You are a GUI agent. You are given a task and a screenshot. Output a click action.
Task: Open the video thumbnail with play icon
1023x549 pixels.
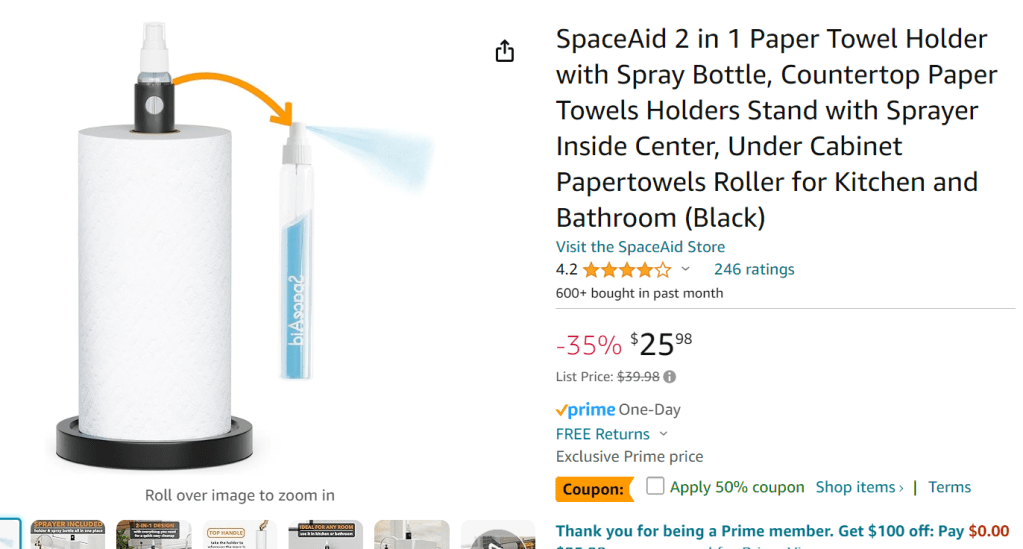pyautogui.click(x=498, y=536)
